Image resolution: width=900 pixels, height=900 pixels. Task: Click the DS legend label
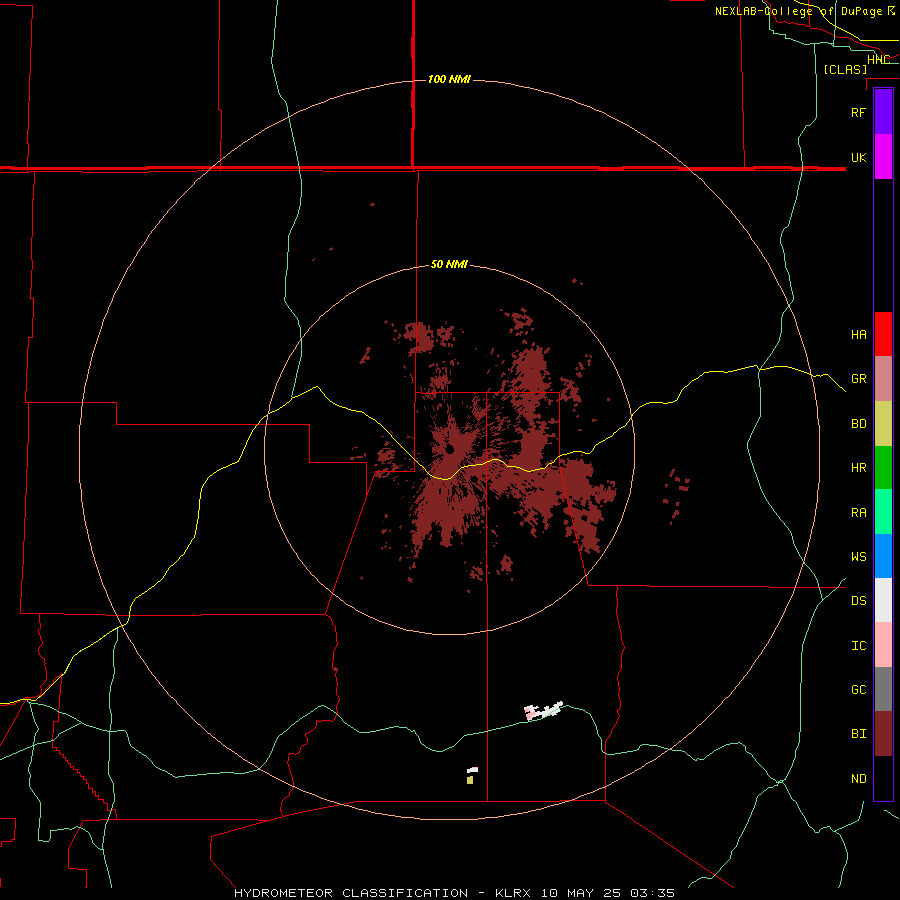[x=858, y=601]
